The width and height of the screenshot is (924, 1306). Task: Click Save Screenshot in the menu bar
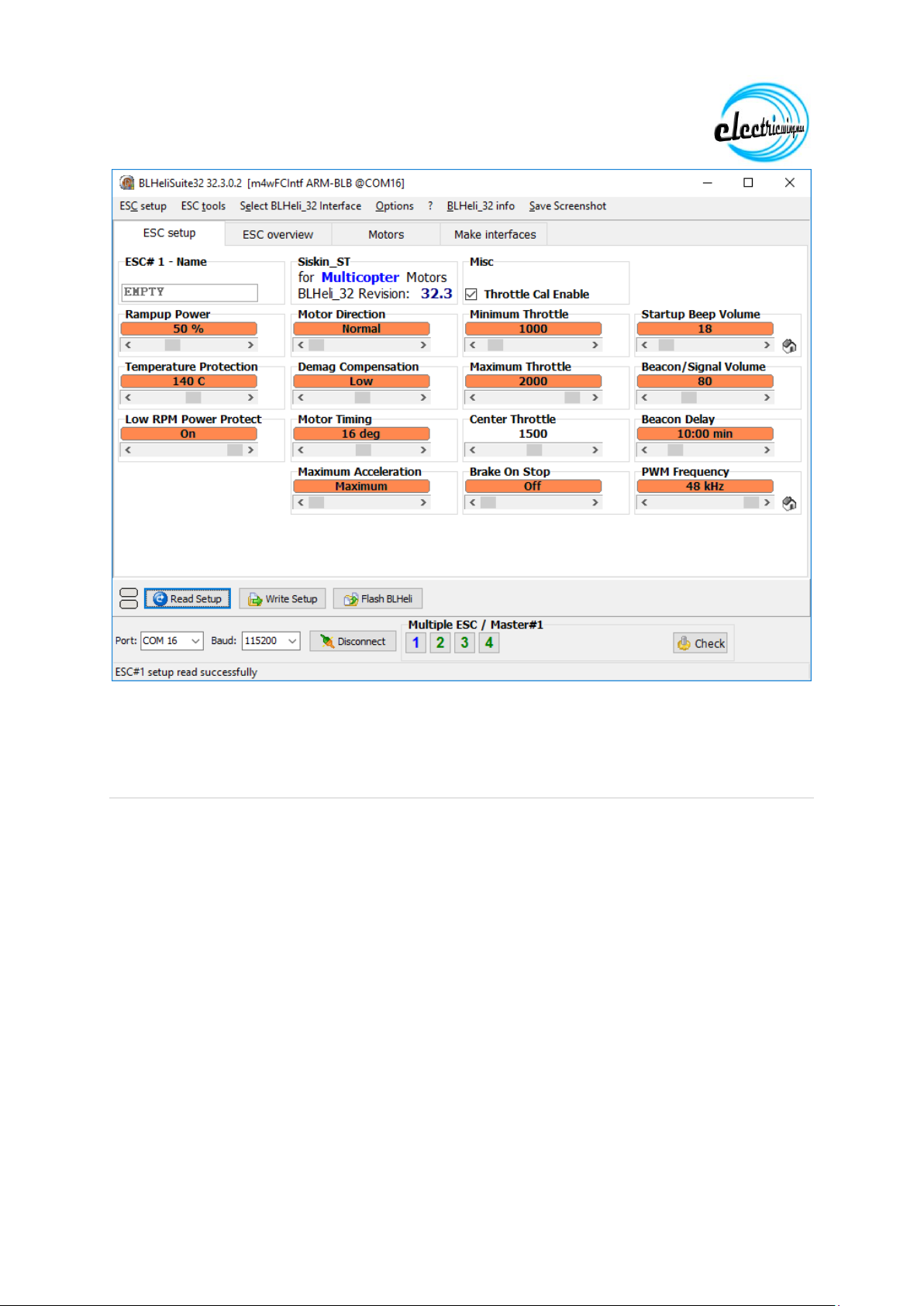(x=567, y=206)
